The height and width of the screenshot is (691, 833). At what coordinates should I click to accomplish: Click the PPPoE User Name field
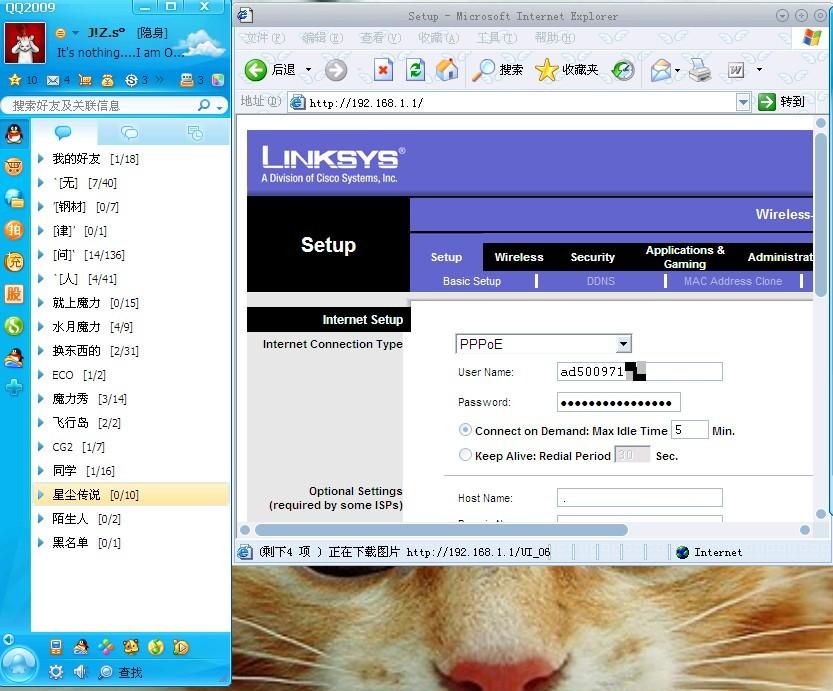pyautogui.click(x=640, y=371)
